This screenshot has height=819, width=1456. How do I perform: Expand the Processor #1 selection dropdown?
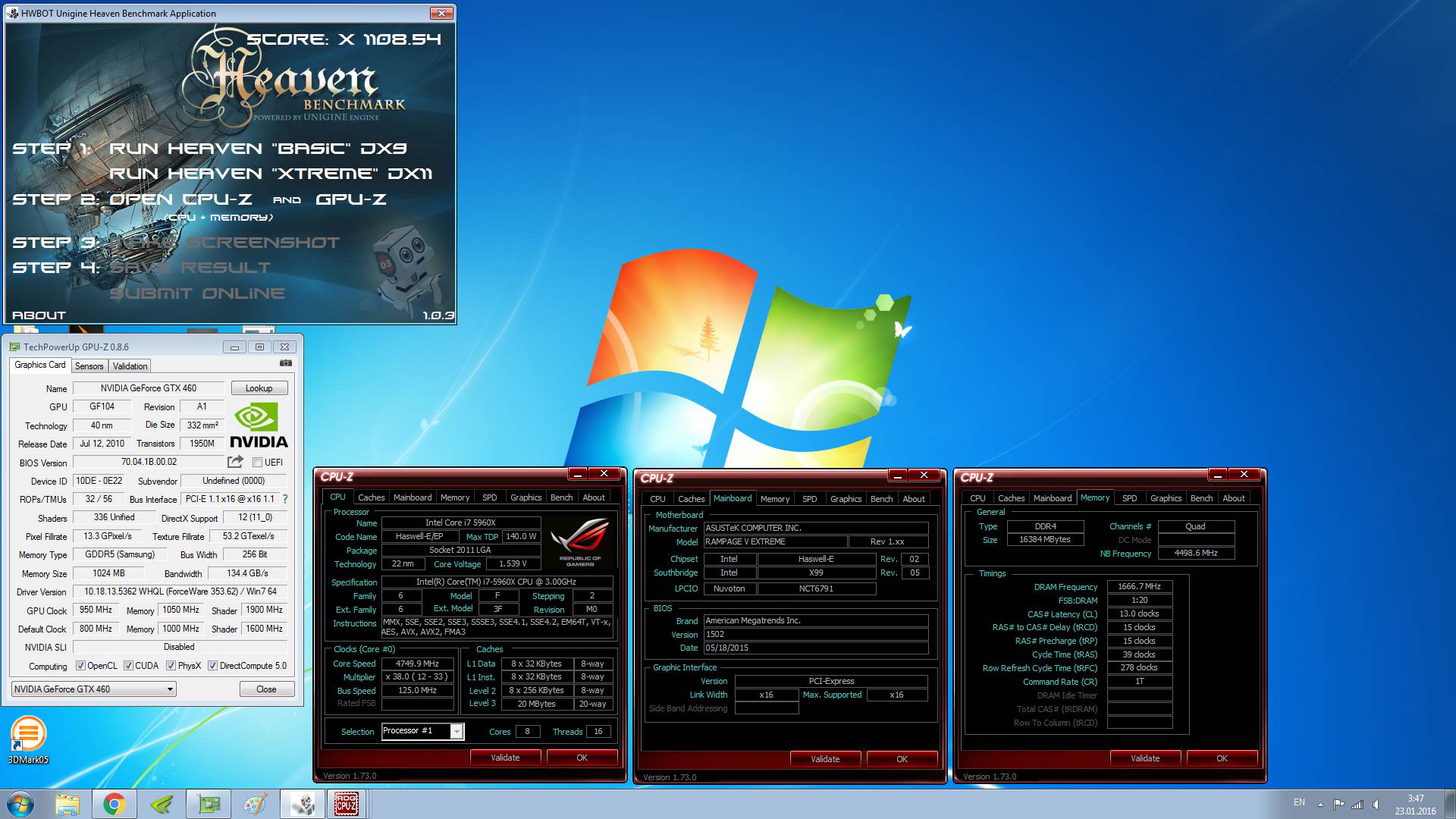pos(457,731)
